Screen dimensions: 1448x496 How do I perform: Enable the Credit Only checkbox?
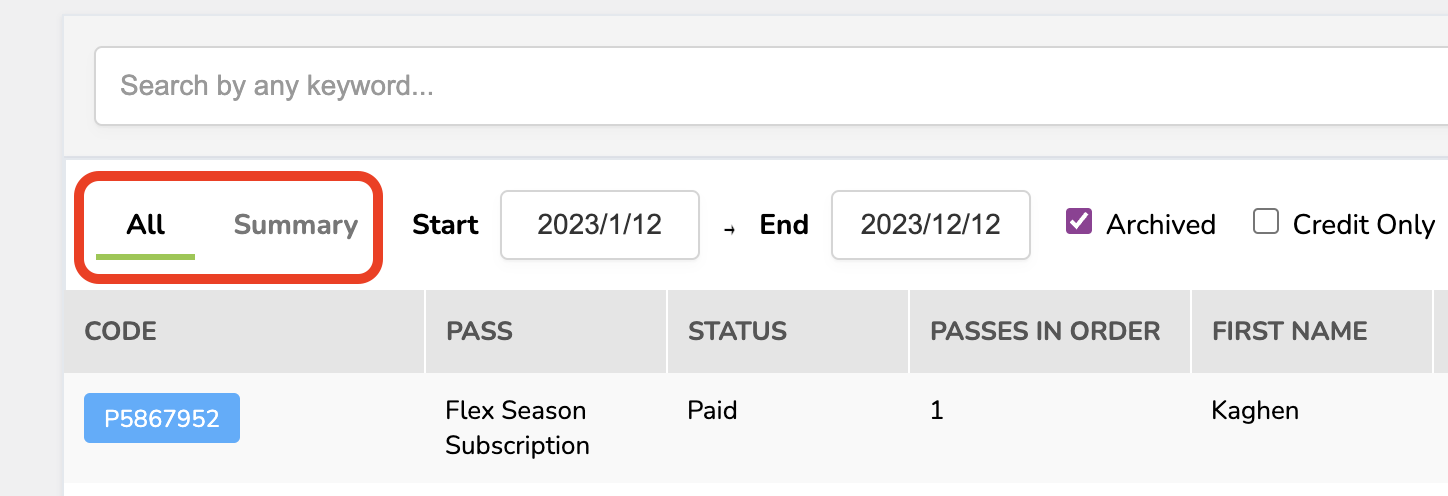coord(1266,222)
